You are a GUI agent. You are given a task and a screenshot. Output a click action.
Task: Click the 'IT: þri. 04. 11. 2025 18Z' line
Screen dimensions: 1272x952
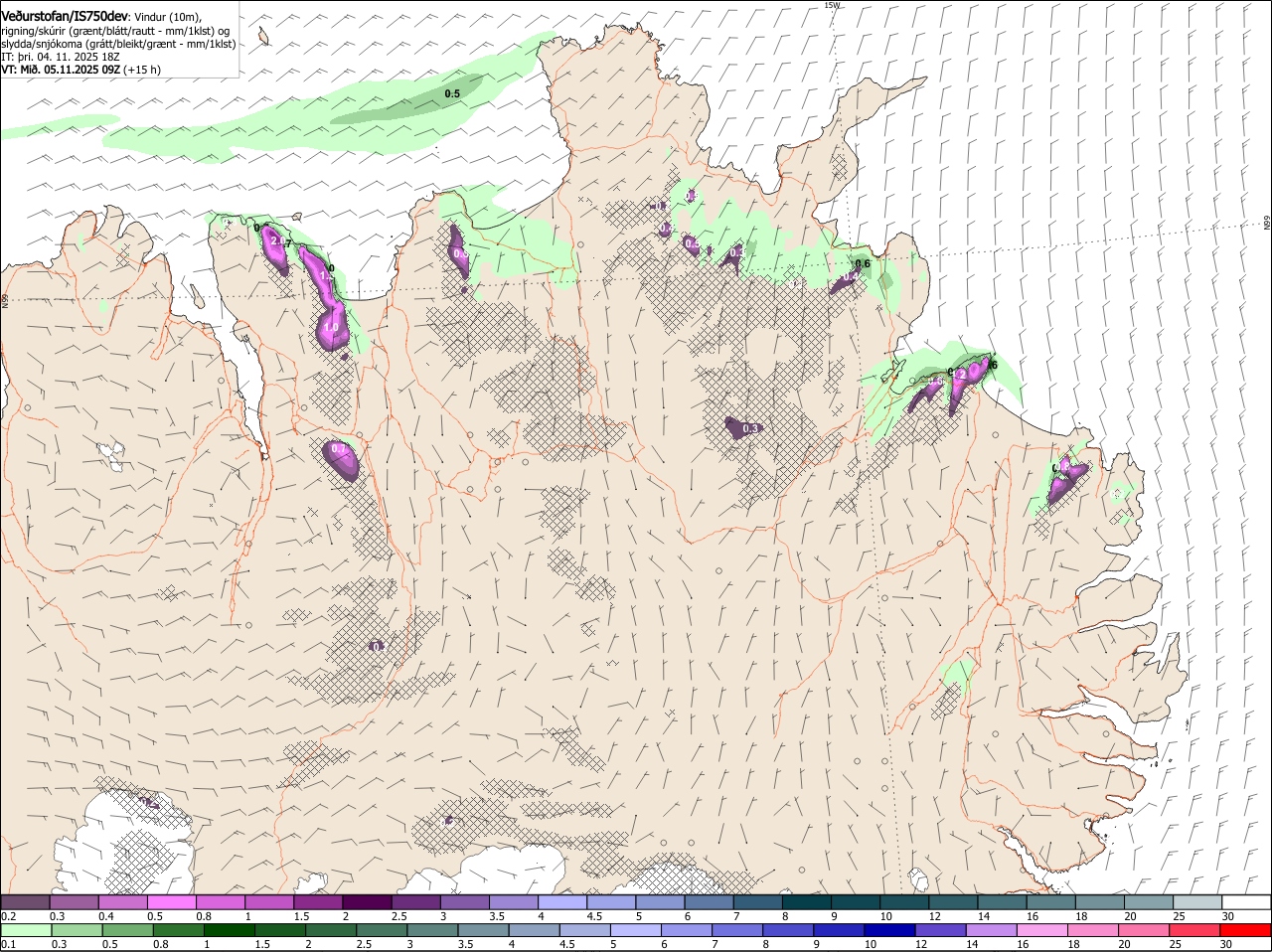pyautogui.click(x=61, y=57)
